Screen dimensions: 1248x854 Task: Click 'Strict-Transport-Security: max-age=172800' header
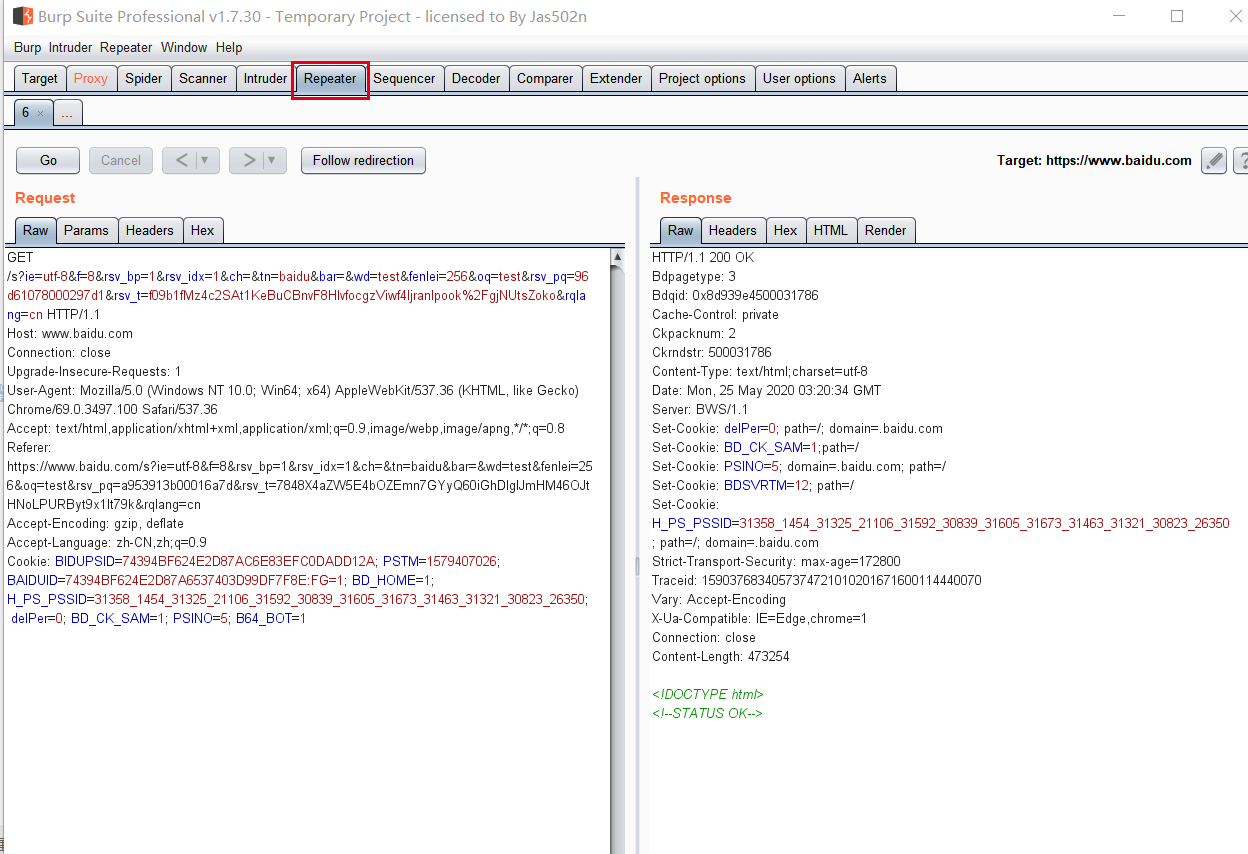776,561
